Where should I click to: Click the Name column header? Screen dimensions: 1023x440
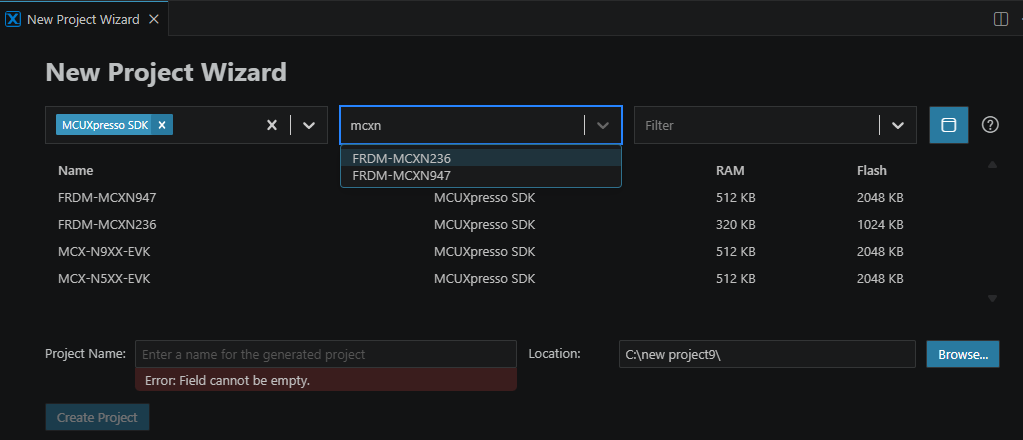click(x=76, y=170)
